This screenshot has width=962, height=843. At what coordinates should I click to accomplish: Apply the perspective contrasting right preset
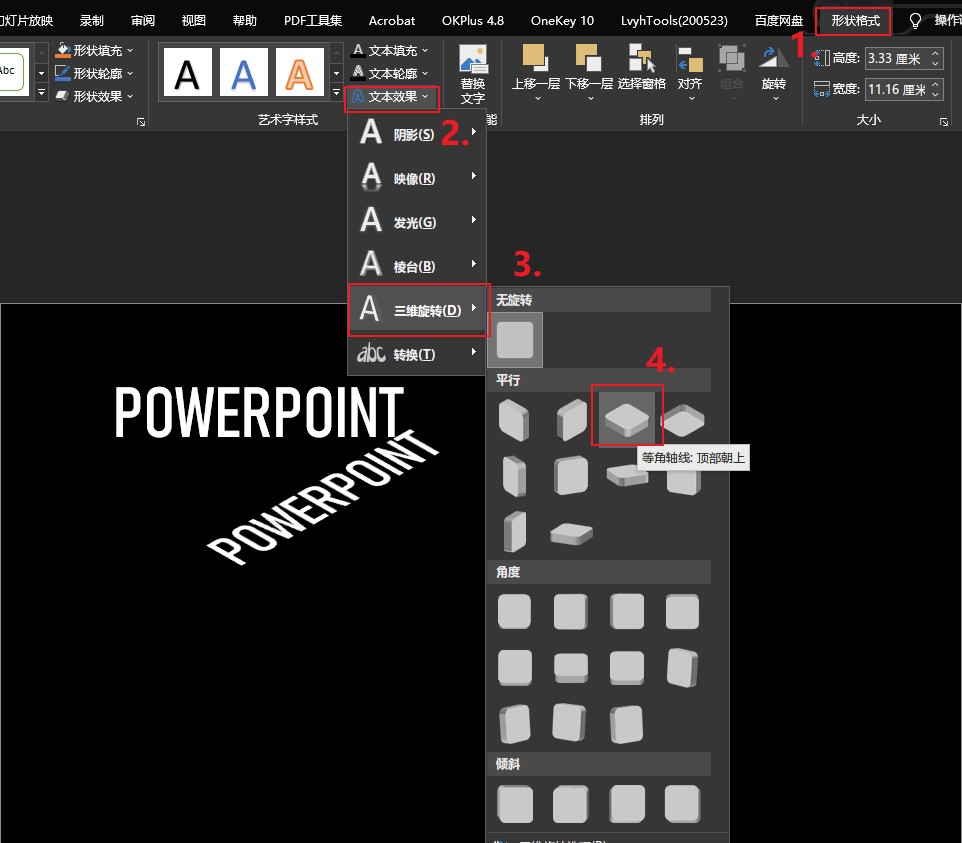[x=514, y=724]
